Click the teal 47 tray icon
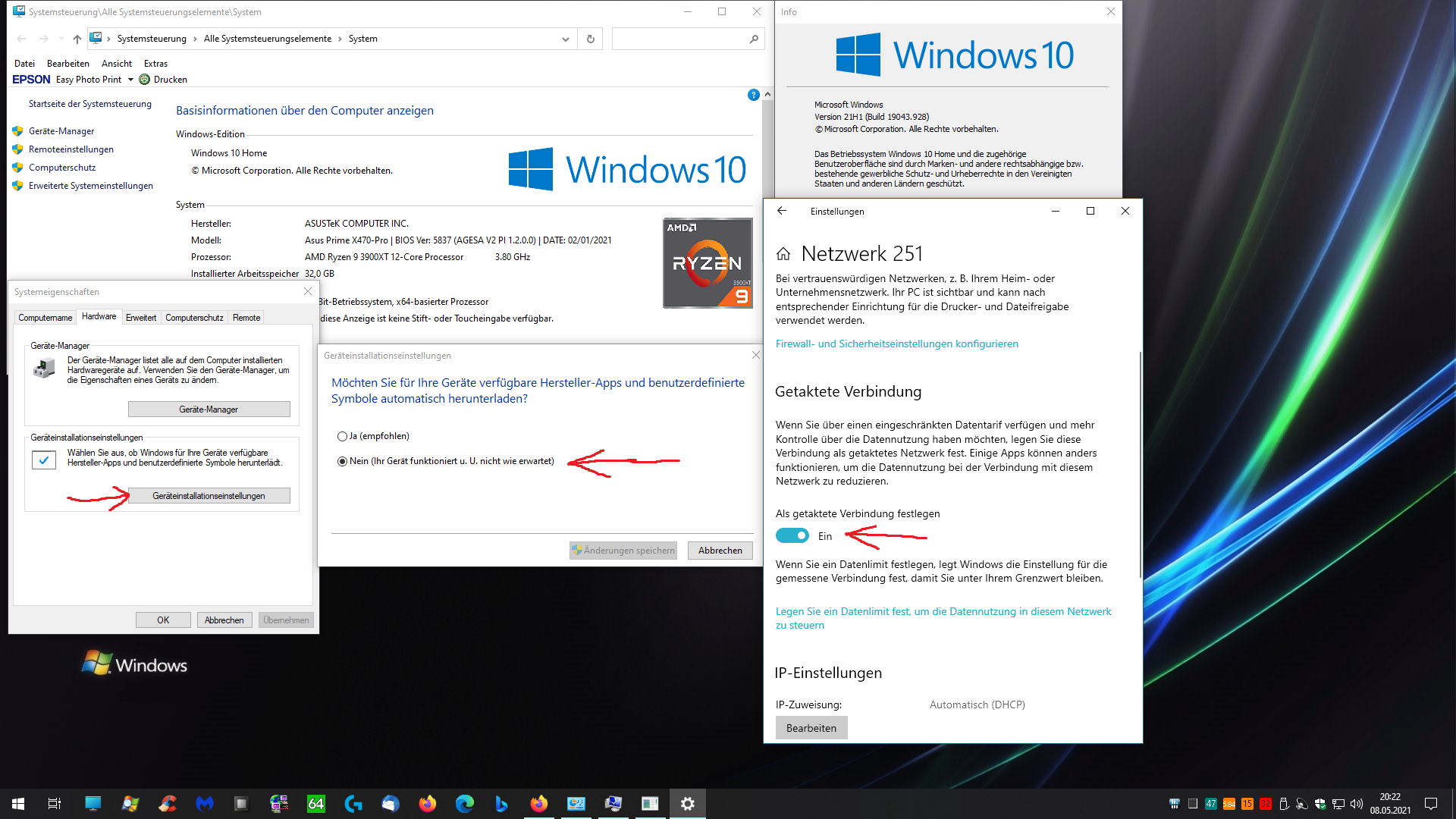The image size is (1456, 819). (1211, 804)
